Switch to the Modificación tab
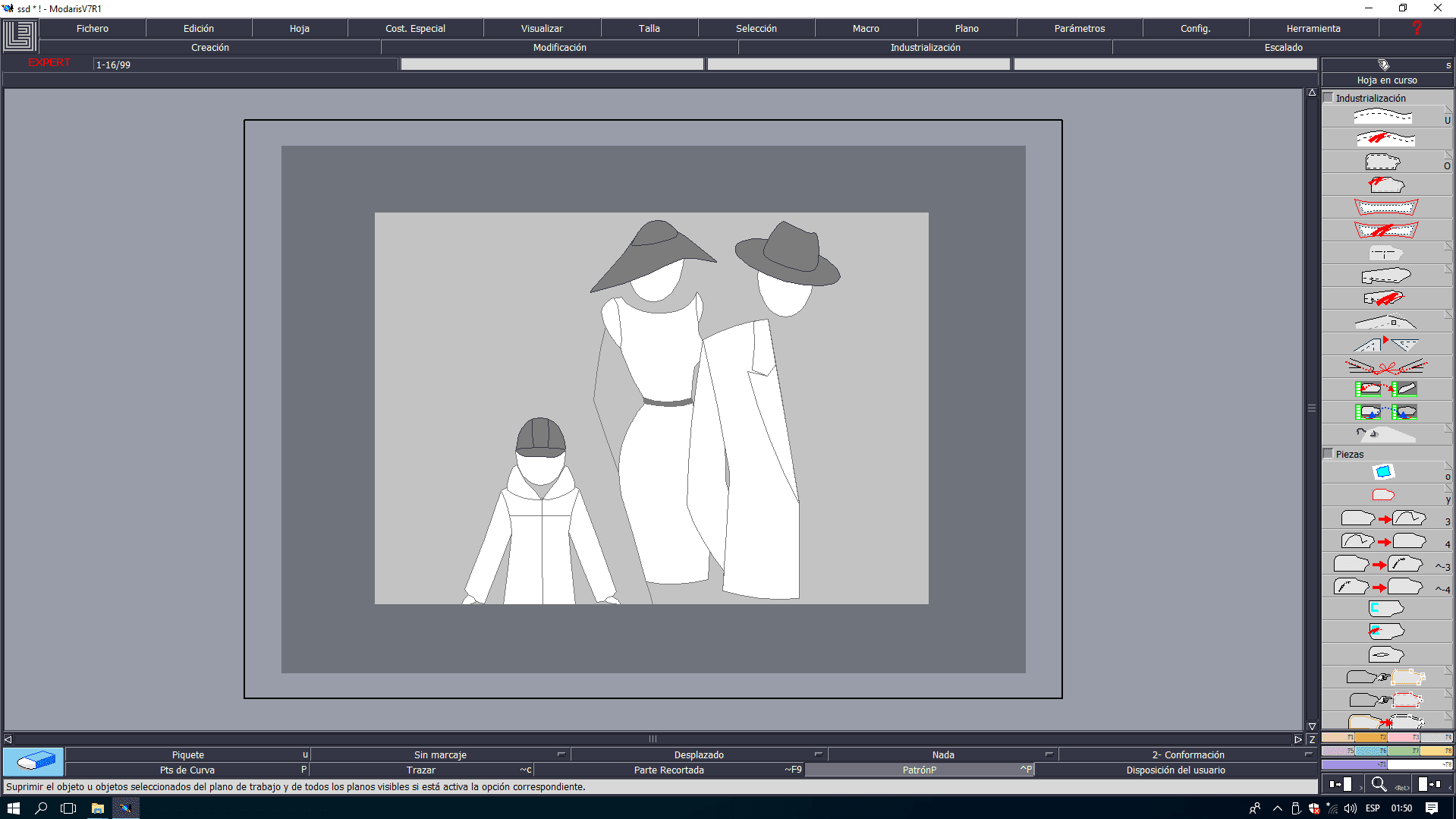The height and width of the screenshot is (819, 1456). [x=559, y=47]
